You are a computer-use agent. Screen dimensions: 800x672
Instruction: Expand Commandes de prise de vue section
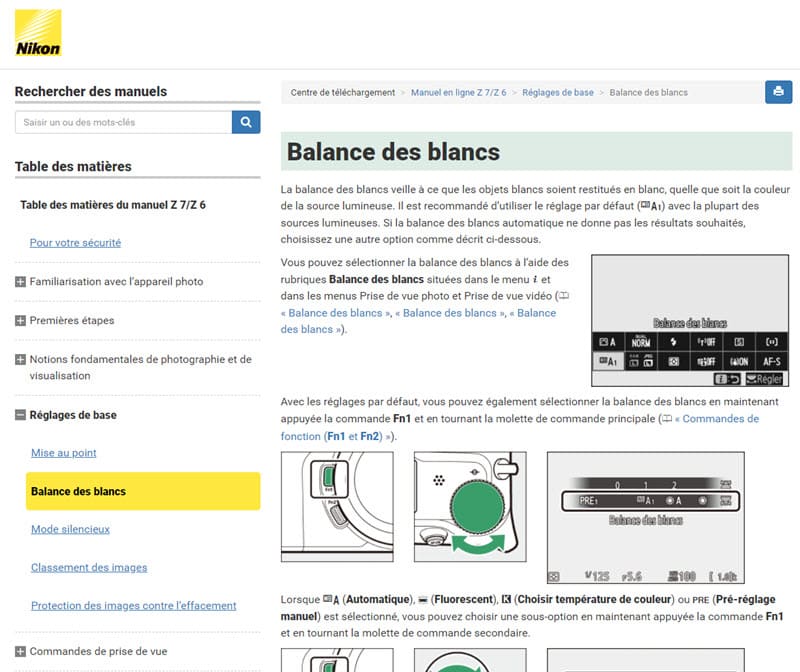point(20,652)
